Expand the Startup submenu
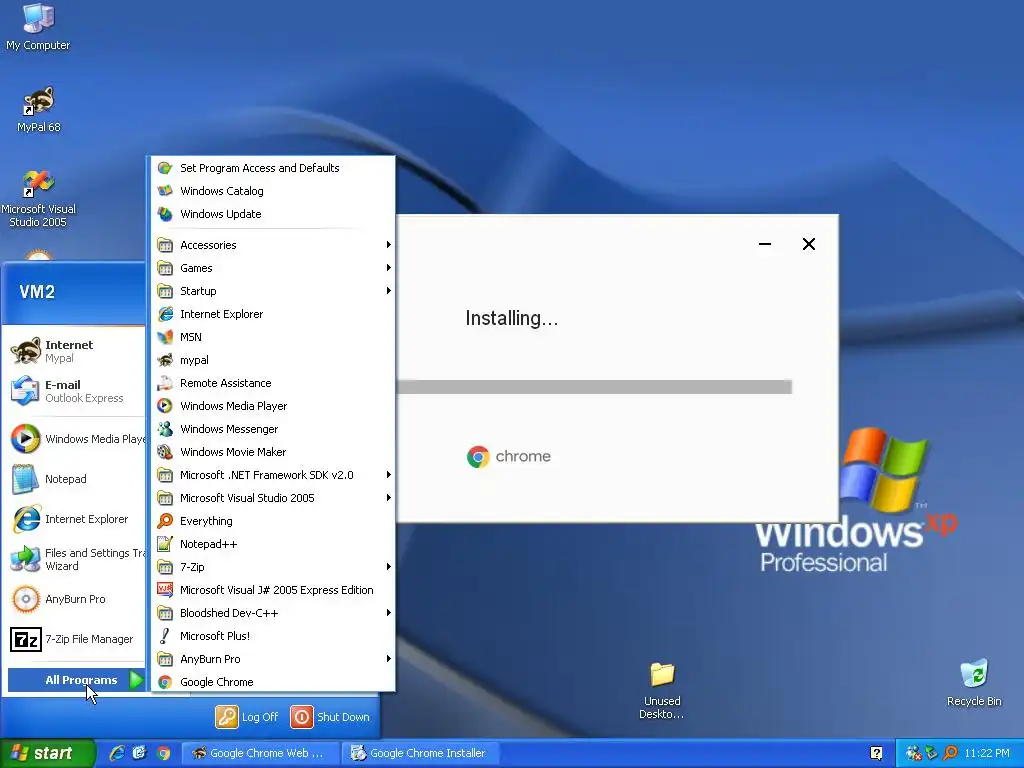The width and height of the screenshot is (1024, 768). click(x=273, y=291)
